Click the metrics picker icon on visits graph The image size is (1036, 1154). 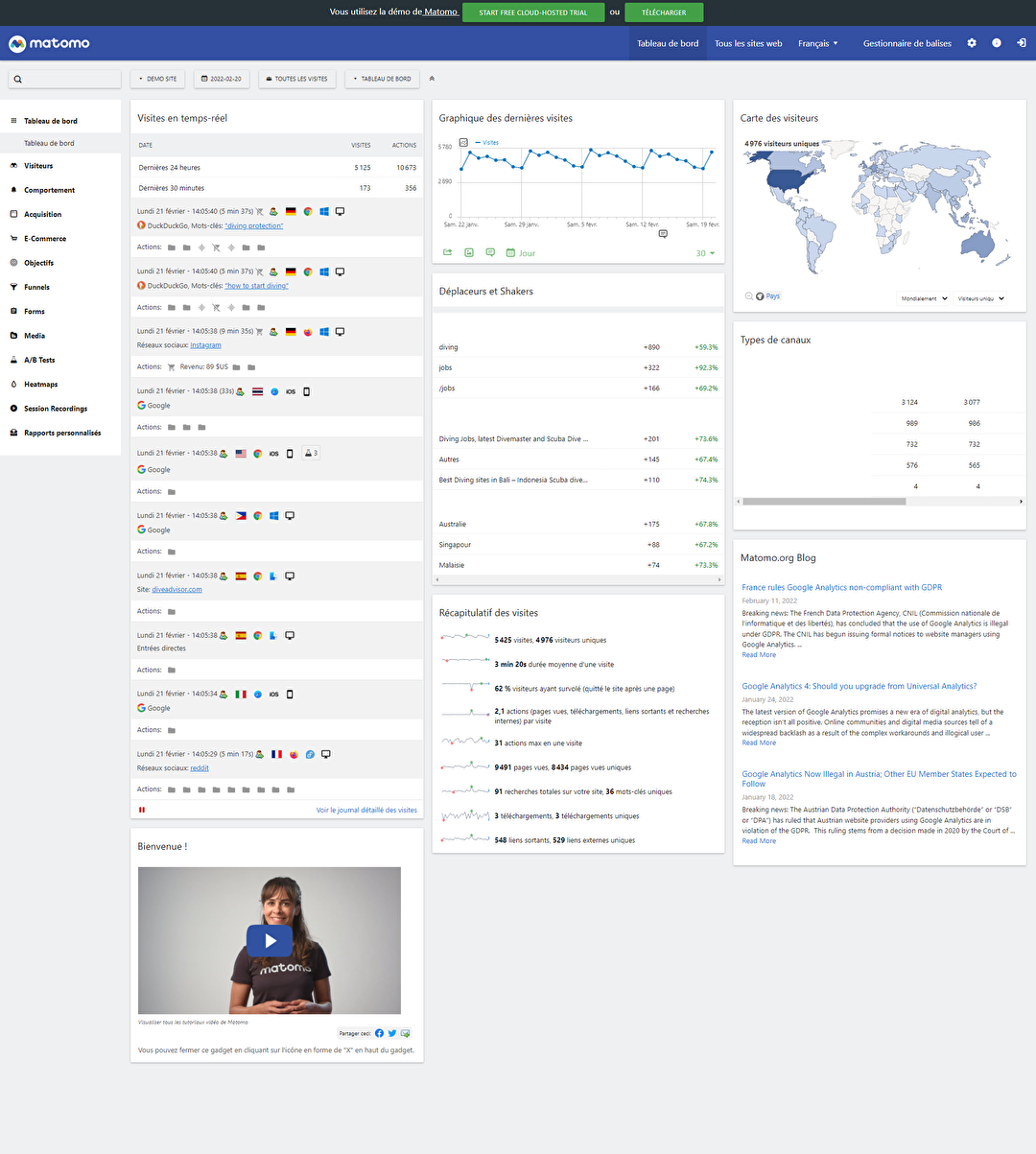tap(463, 142)
